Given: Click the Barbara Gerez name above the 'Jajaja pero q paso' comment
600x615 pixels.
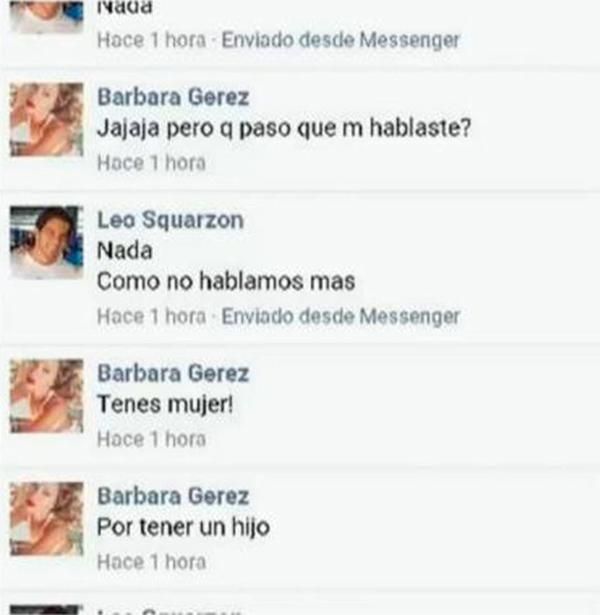Looking at the screenshot, I should [x=173, y=97].
